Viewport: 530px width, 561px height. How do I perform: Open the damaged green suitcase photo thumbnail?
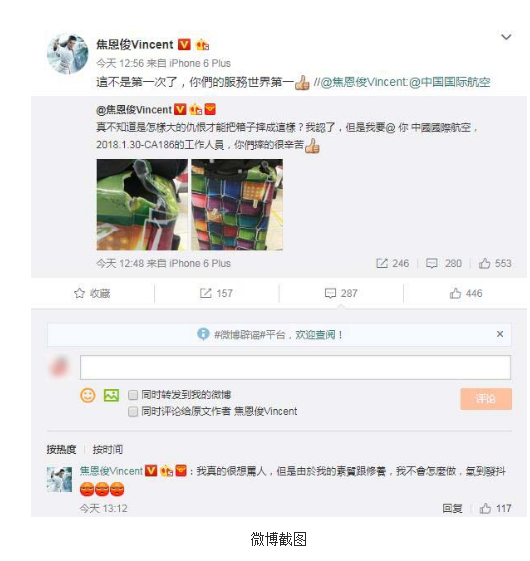(142, 205)
